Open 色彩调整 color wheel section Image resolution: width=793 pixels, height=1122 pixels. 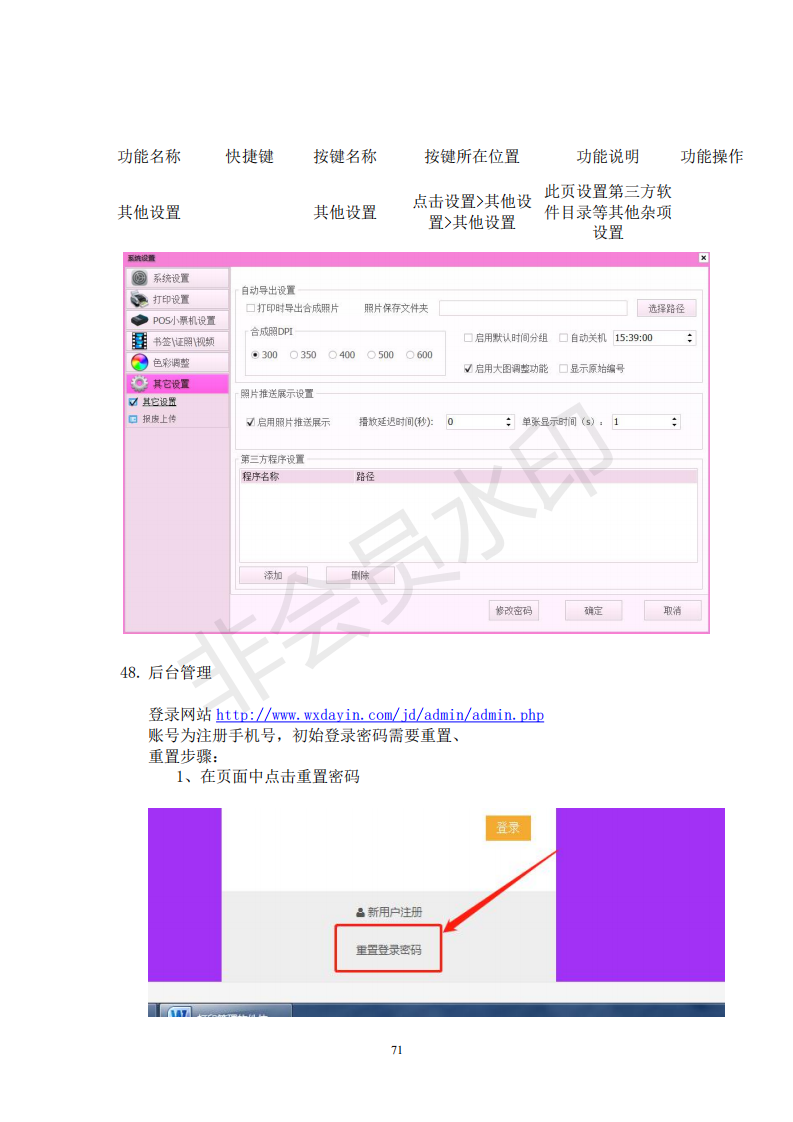point(177,363)
